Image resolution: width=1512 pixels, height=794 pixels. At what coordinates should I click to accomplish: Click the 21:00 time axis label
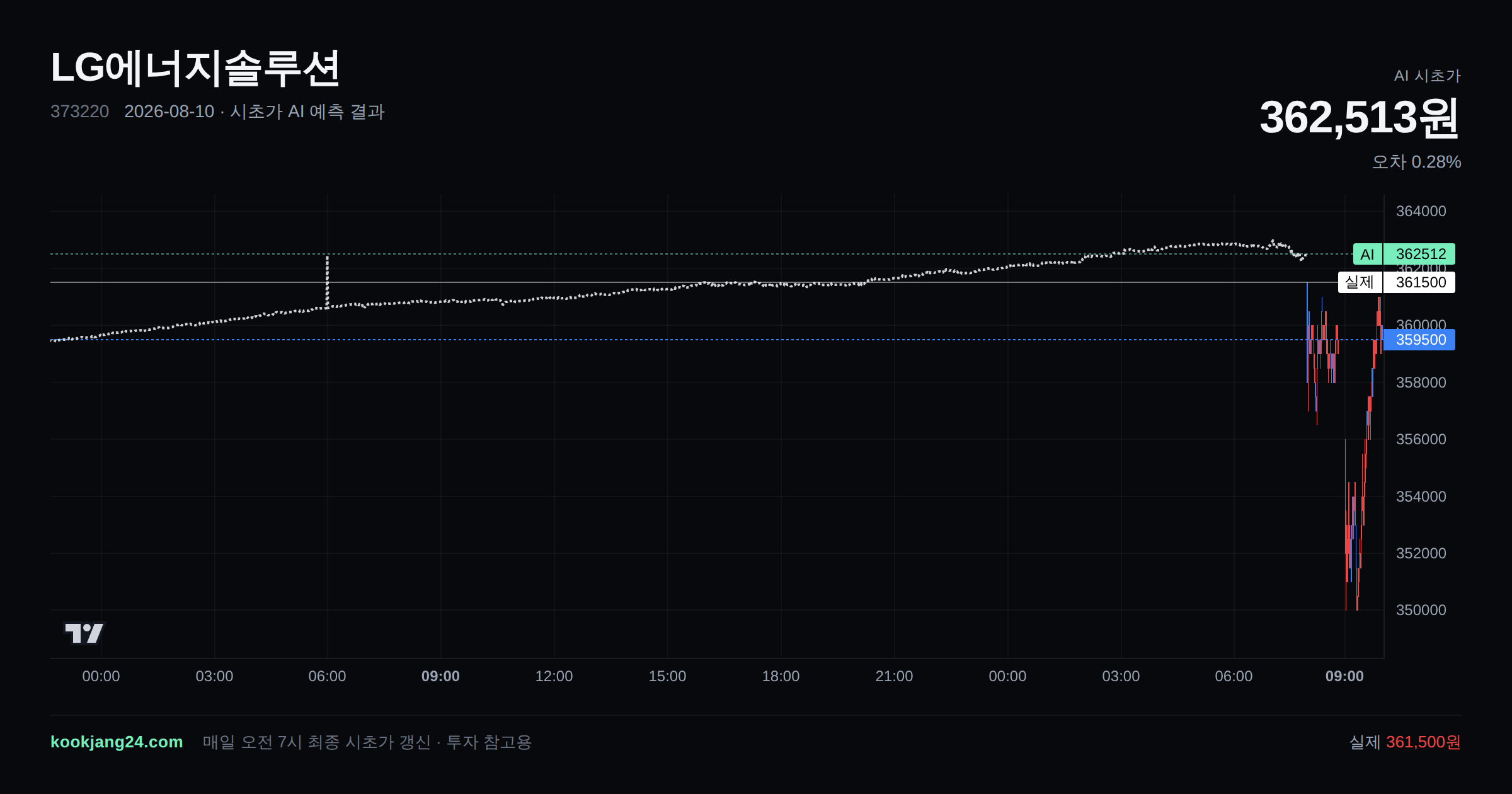894,676
